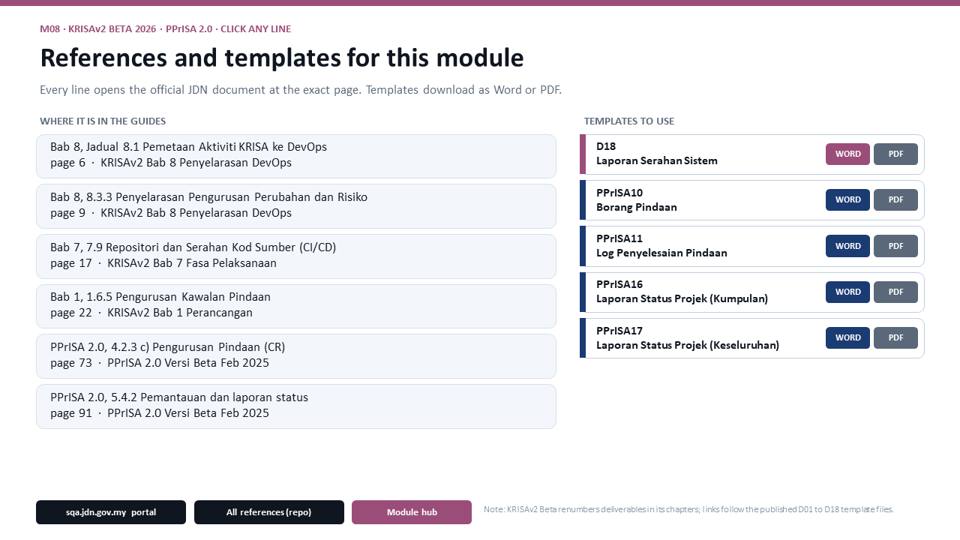The height and width of the screenshot is (540, 960).
Task: Download PPrISA11 Log Penyelesaian Pindaan as Word
Action: click(847, 246)
